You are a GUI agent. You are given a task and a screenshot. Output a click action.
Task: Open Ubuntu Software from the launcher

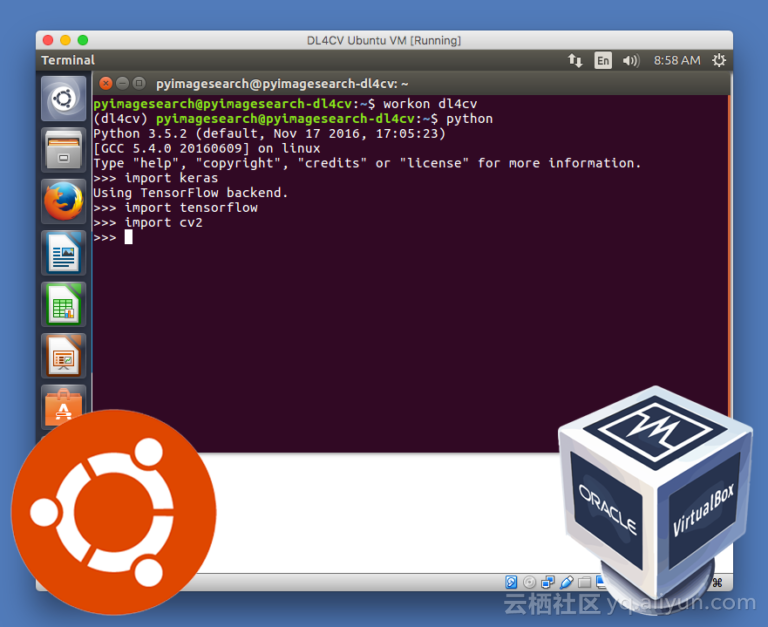63,405
